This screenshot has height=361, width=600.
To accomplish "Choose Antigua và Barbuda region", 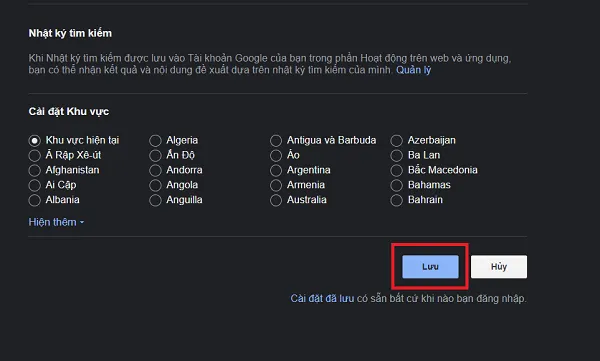I will pyautogui.click(x=276, y=140).
